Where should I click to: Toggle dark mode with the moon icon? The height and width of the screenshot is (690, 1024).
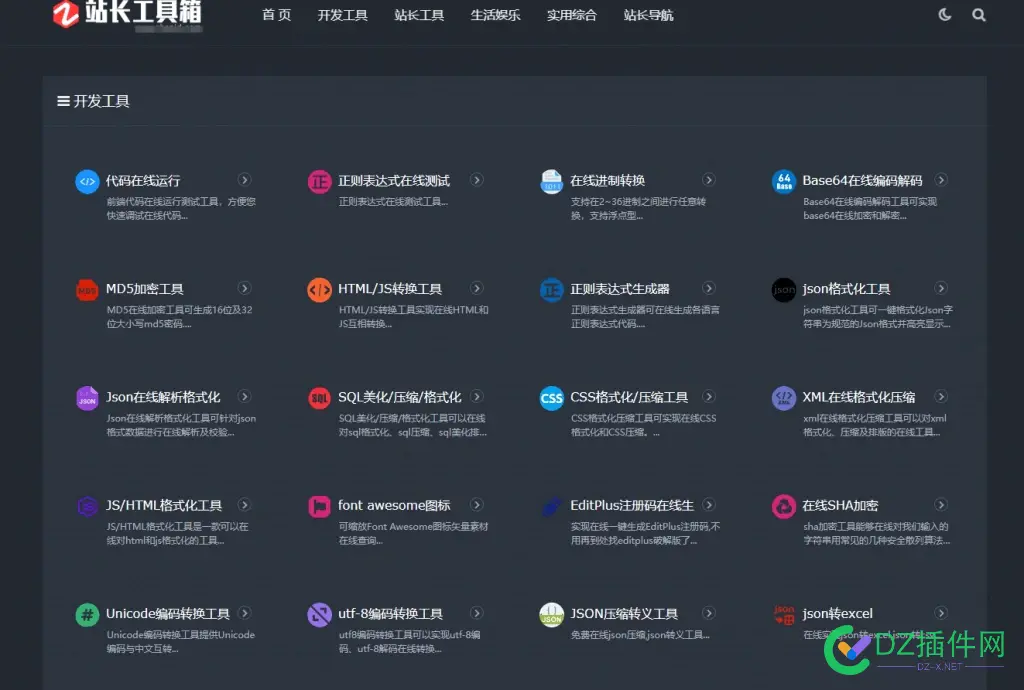click(x=944, y=15)
